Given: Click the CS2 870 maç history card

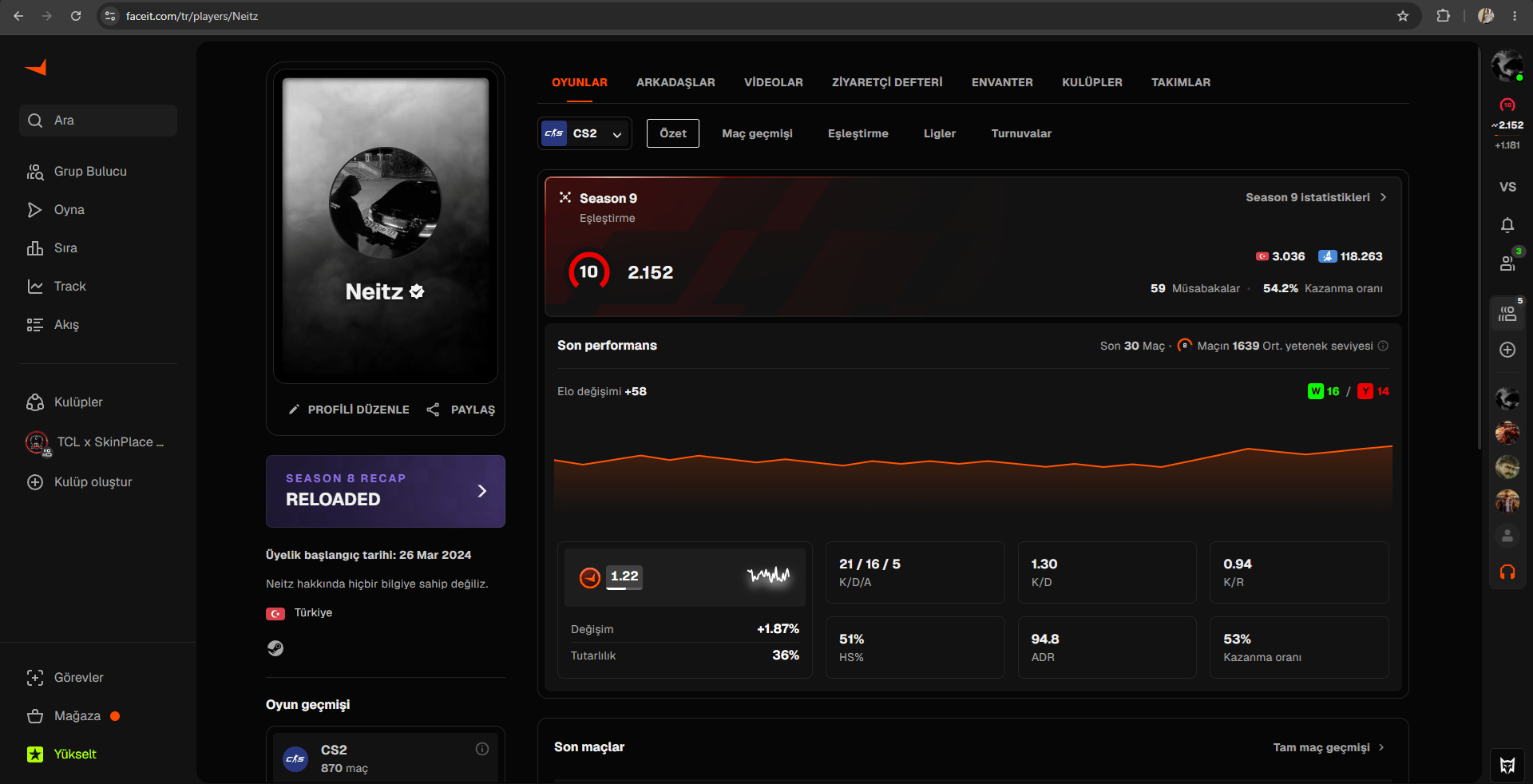Looking at the screenshot, I should click(x=386, y=758).
